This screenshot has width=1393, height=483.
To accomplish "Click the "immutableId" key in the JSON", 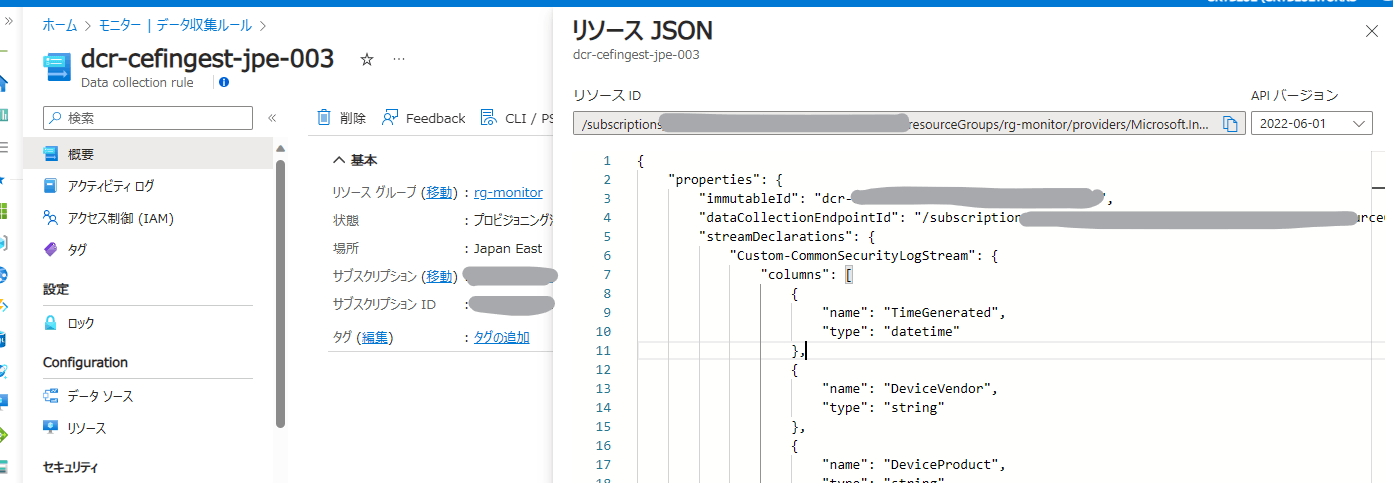I will click(x=750, y=198).
